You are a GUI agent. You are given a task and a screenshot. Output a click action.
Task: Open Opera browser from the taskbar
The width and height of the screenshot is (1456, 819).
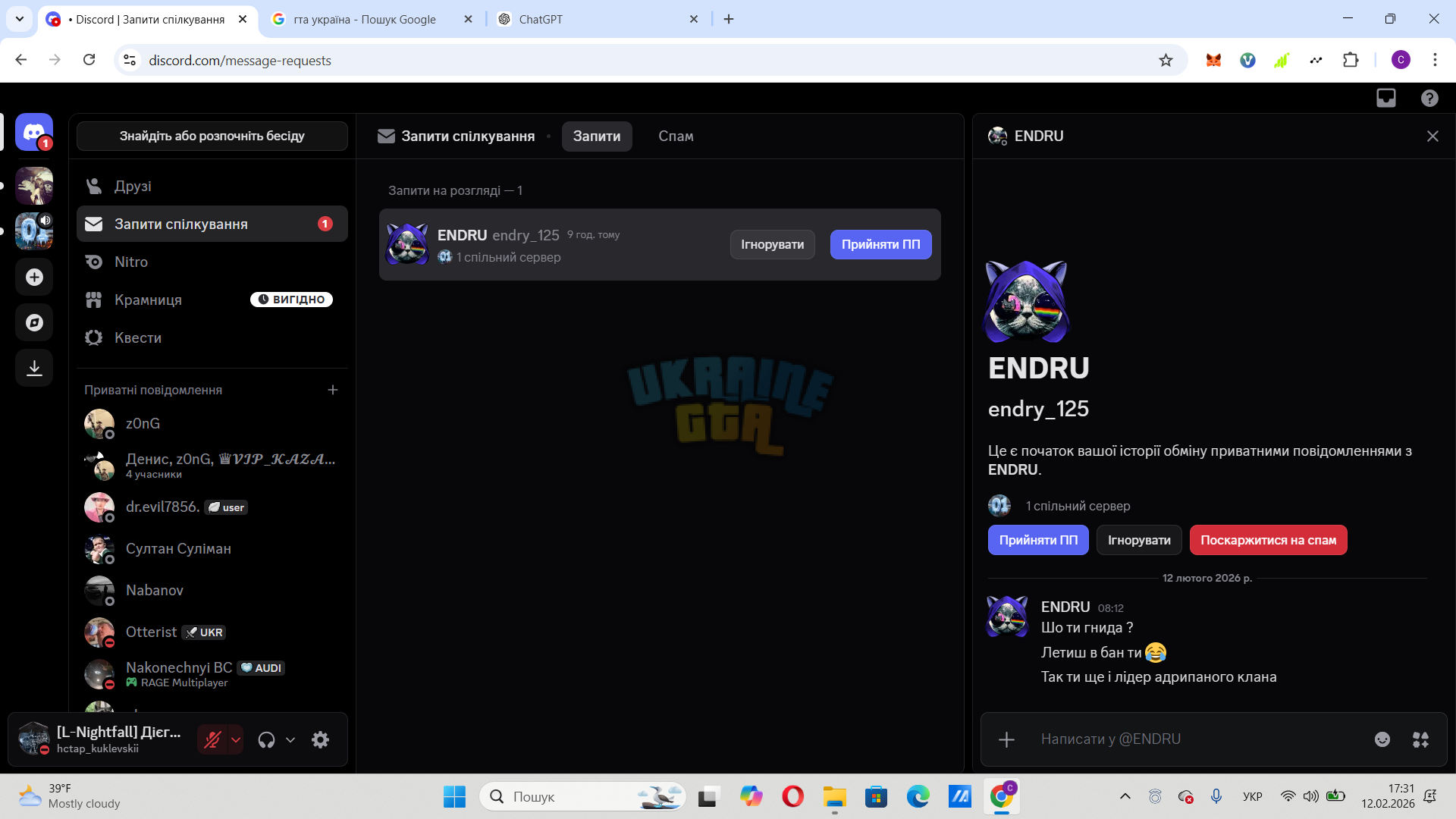792,796
